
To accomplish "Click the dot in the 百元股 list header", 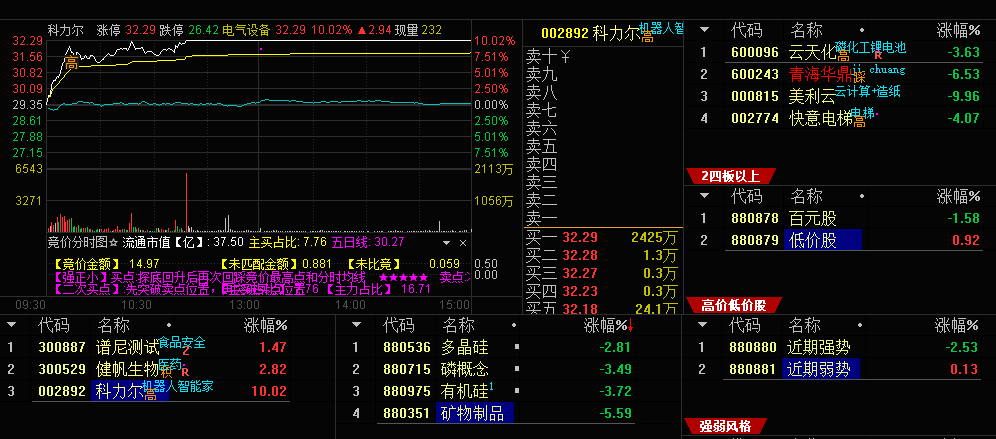I will coord(862,196).
